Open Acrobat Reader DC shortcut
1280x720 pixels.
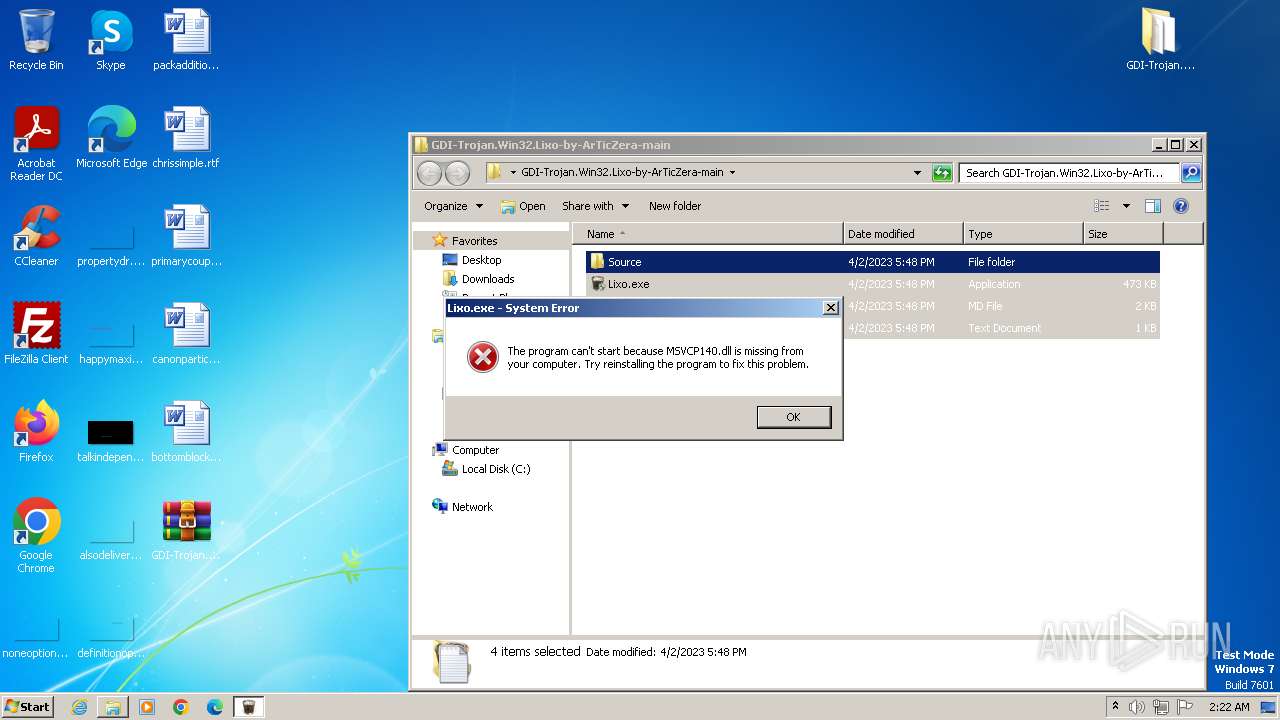click(x=36, y=143)
